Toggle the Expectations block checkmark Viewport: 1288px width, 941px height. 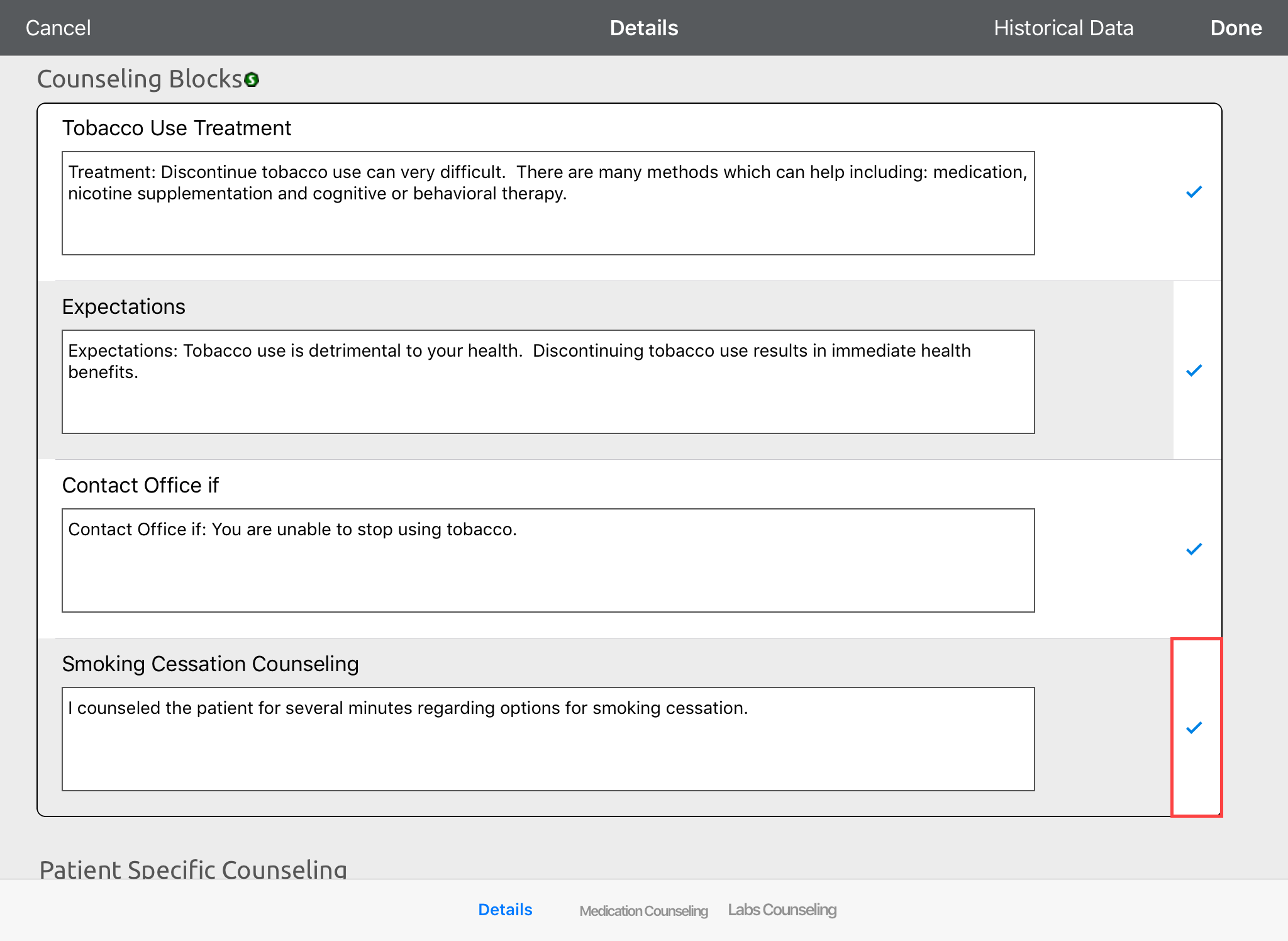click(1194, 370)
